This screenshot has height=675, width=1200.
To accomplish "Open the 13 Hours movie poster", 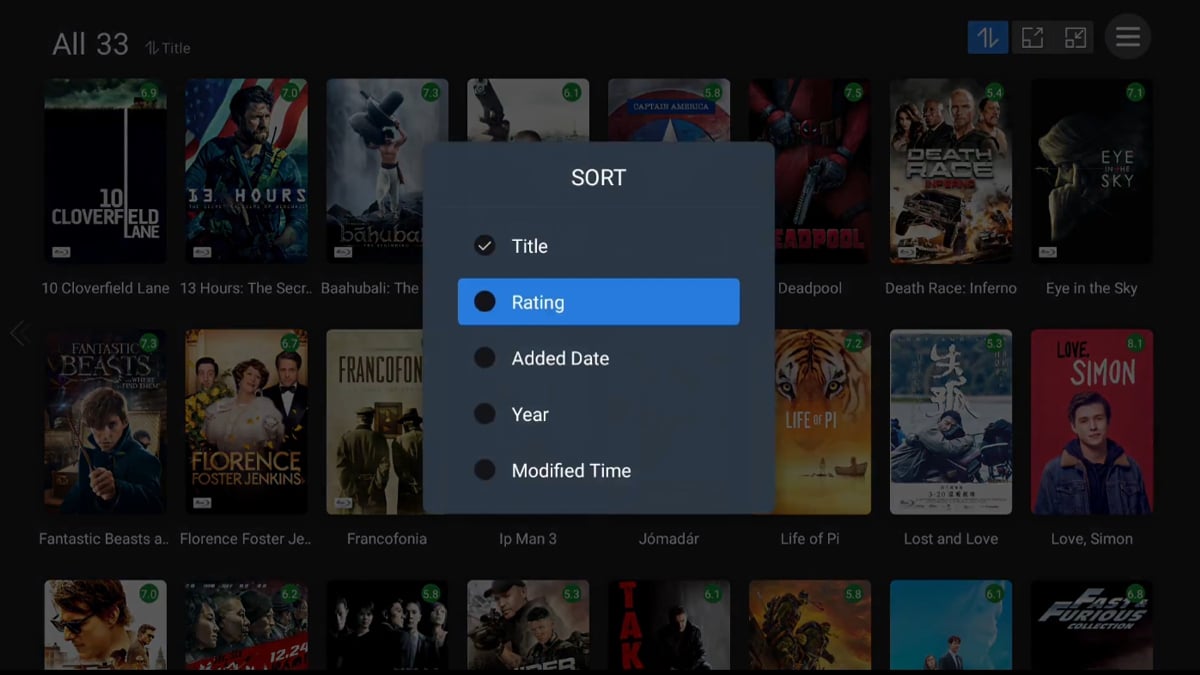I will point(246,171).
